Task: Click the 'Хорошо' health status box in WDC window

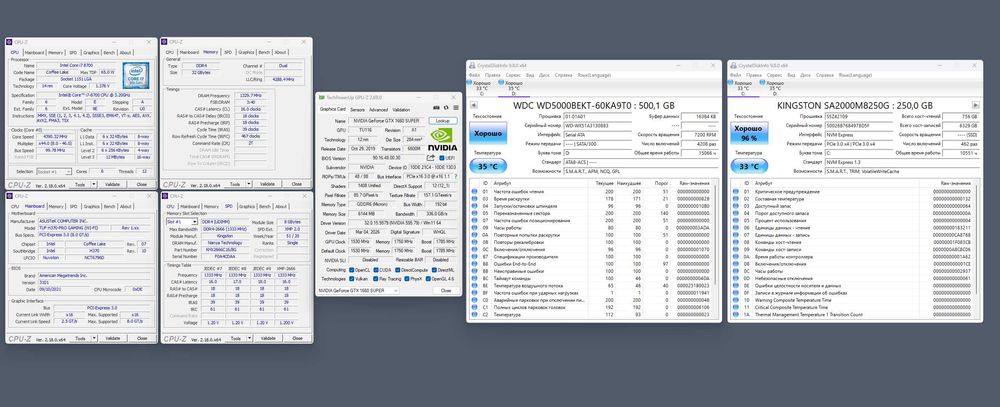Action: click(488, 133)
